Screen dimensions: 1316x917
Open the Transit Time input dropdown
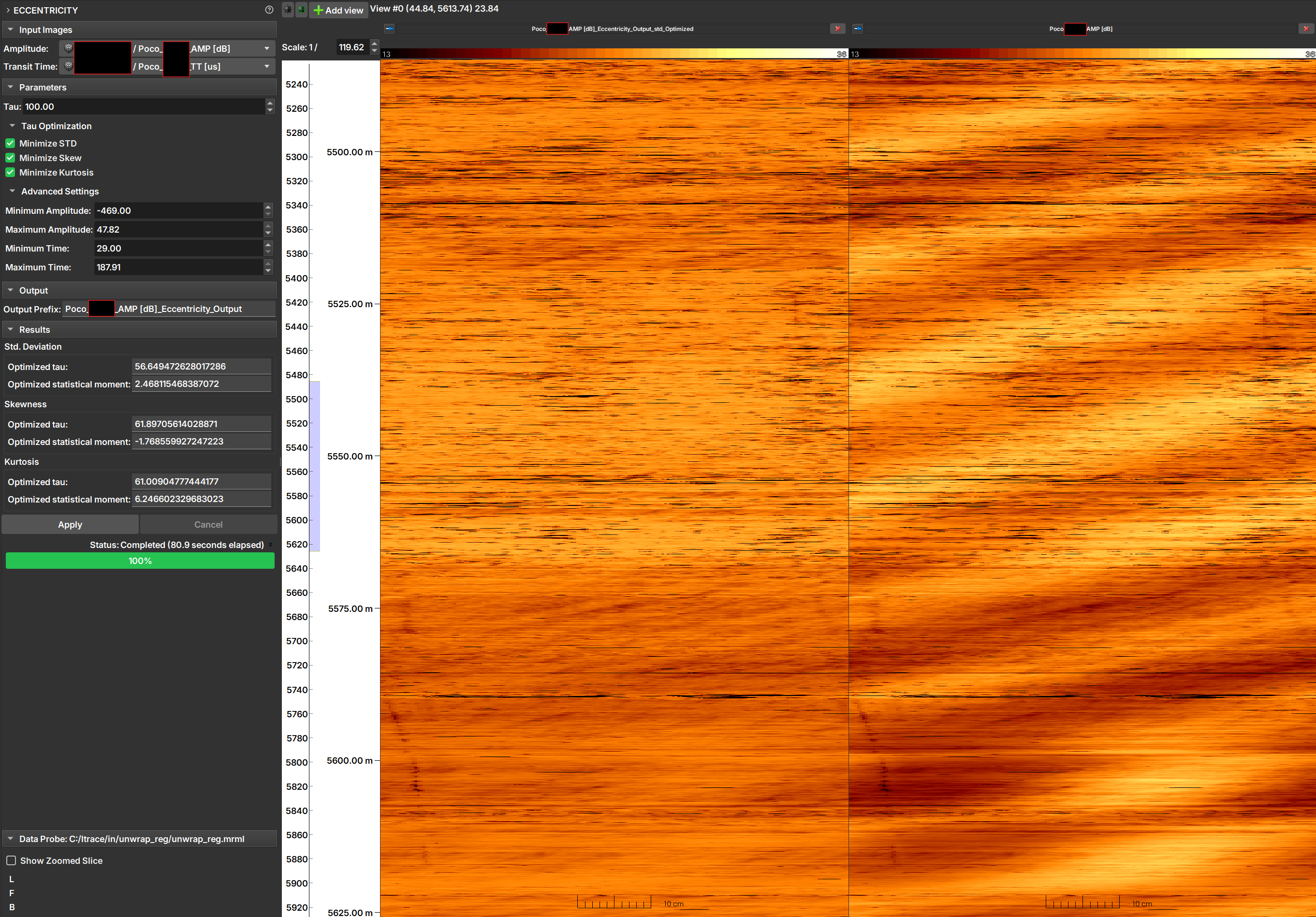[x=266, y=67]
